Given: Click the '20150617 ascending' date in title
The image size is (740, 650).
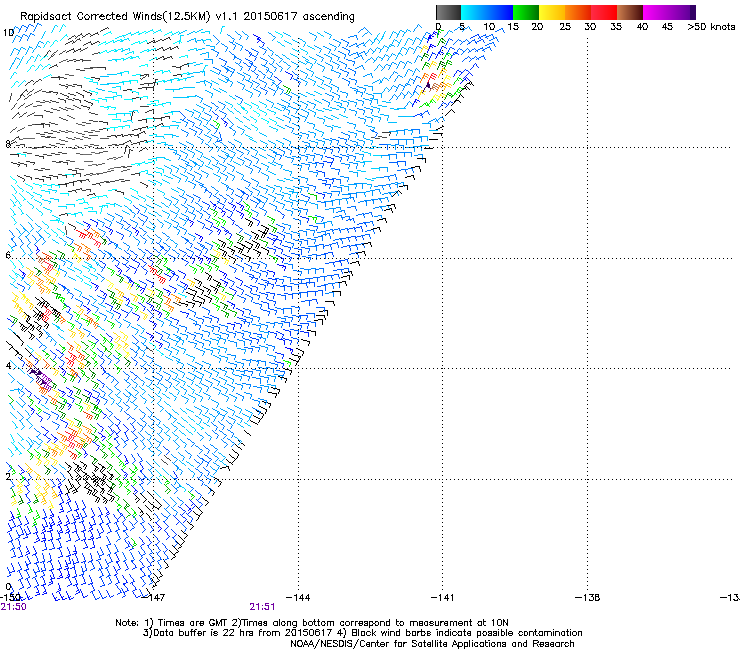Looking at the screenshot, I should pos(299,16).
